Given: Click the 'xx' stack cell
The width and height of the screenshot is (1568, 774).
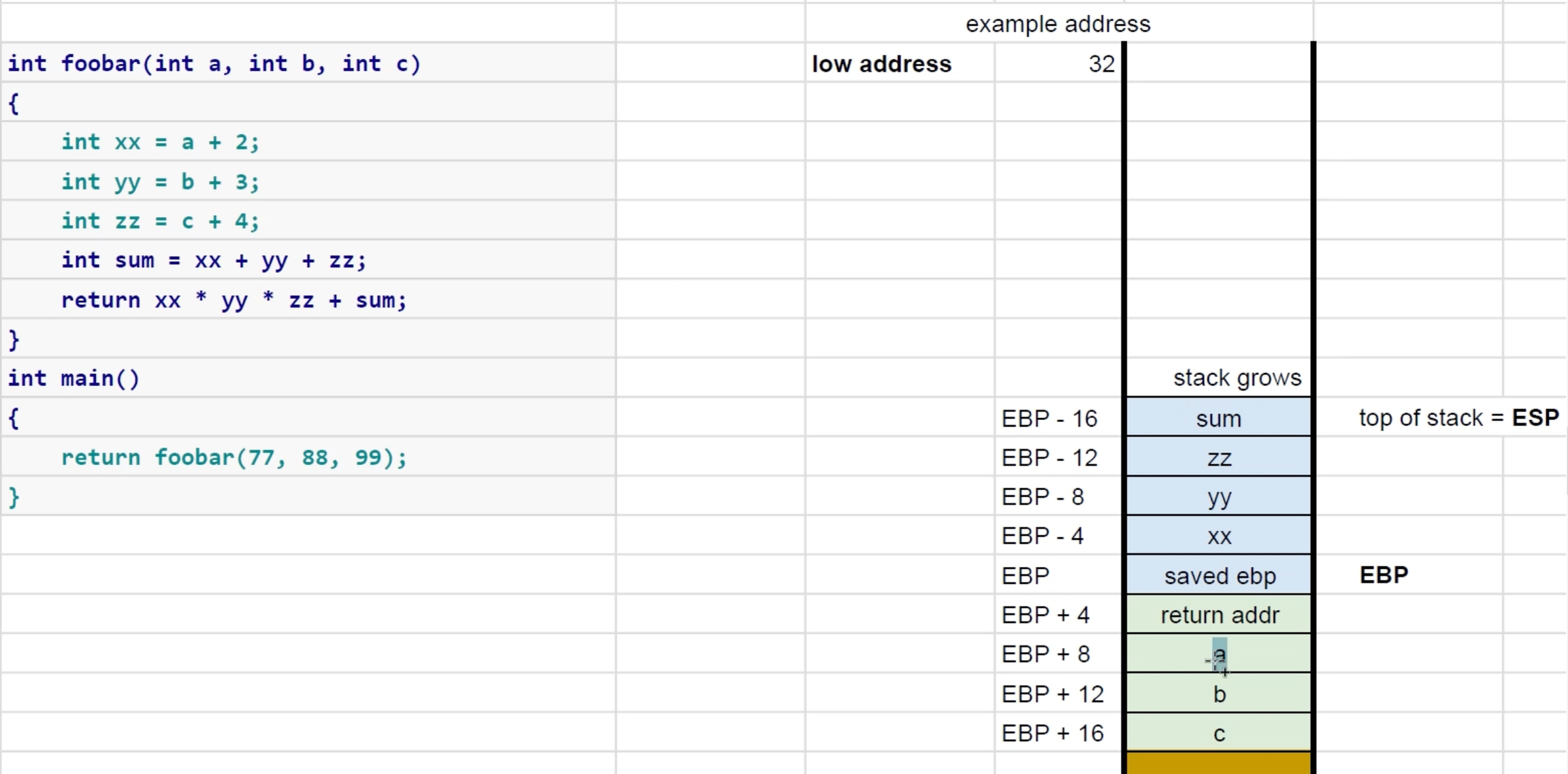Looking at the screenshot, I should tap(1218, 536).
